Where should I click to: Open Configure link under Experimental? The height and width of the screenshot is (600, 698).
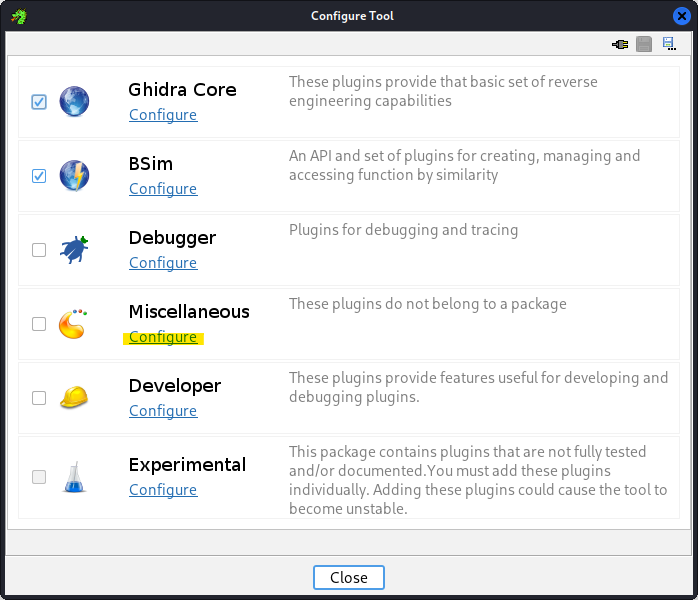pyautogui.click(x=163, y=490)
